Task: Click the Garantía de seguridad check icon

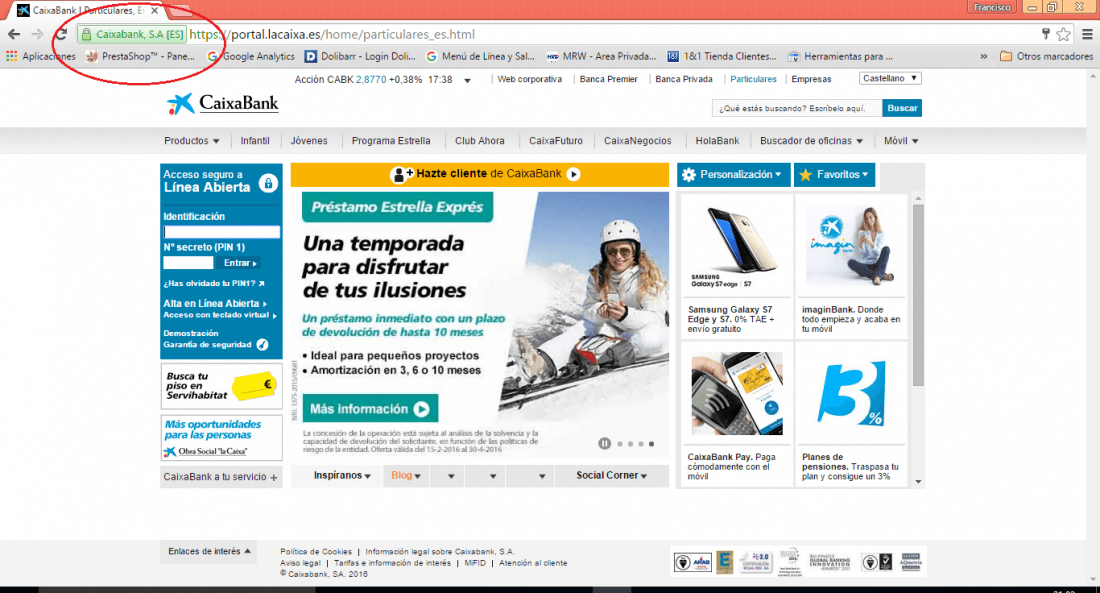Action: [x=262, y=345]
